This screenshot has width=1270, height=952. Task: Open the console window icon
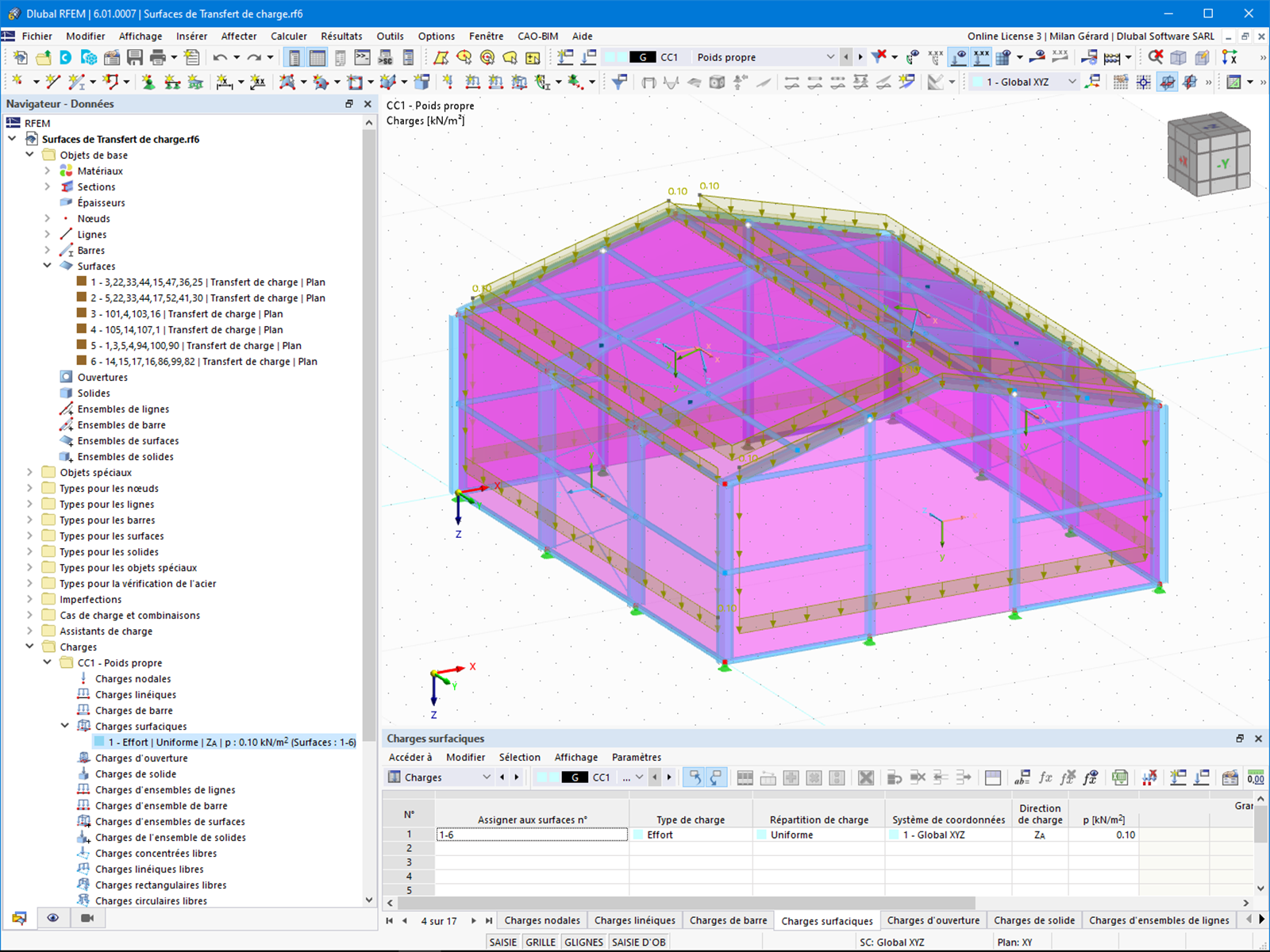tap(363, 57)
